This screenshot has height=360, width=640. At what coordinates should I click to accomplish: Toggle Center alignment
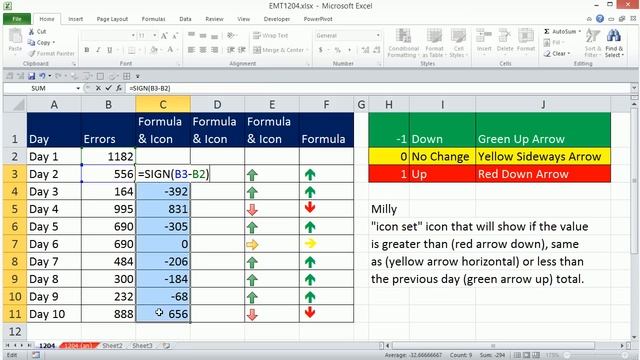pyautogui.click(x=203, y=50)
